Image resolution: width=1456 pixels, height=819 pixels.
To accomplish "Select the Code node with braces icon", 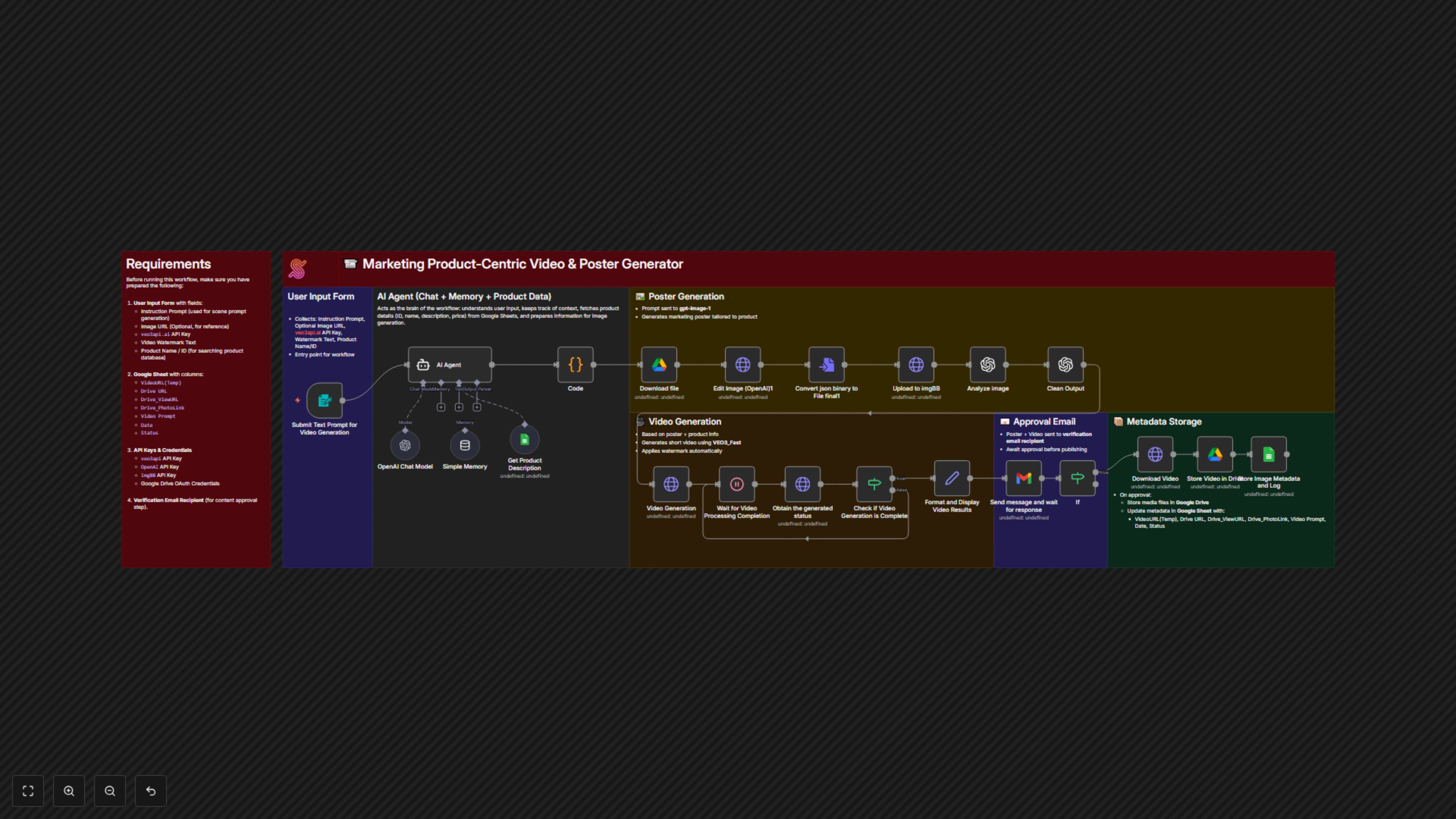I will 575,364.
